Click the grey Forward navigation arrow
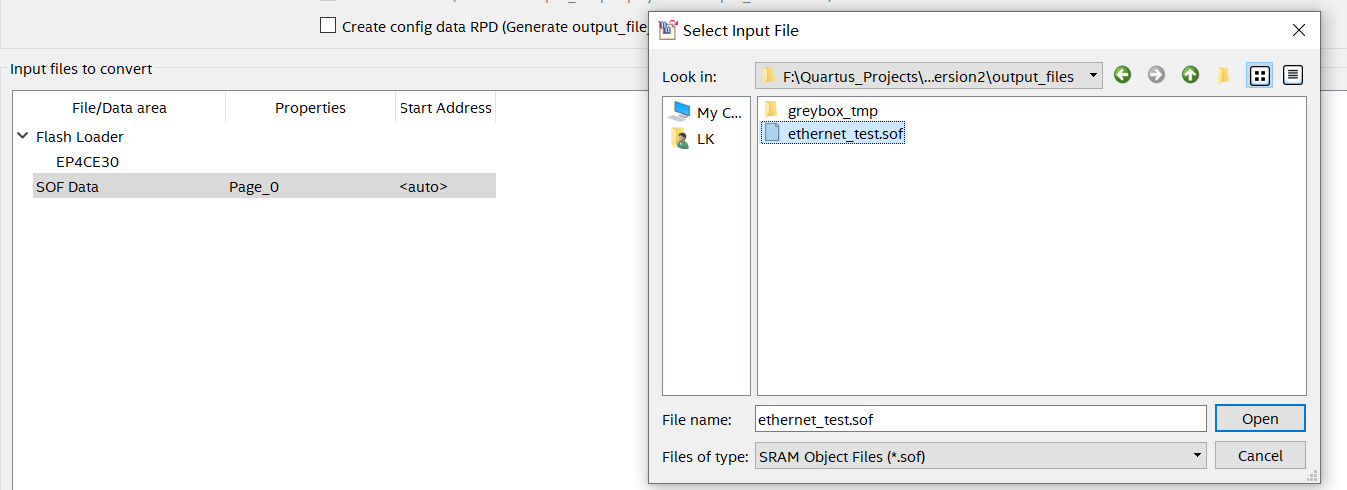Image resolution: width=1347 pixels, height=490 pixels. click(x=1156, y=75)
